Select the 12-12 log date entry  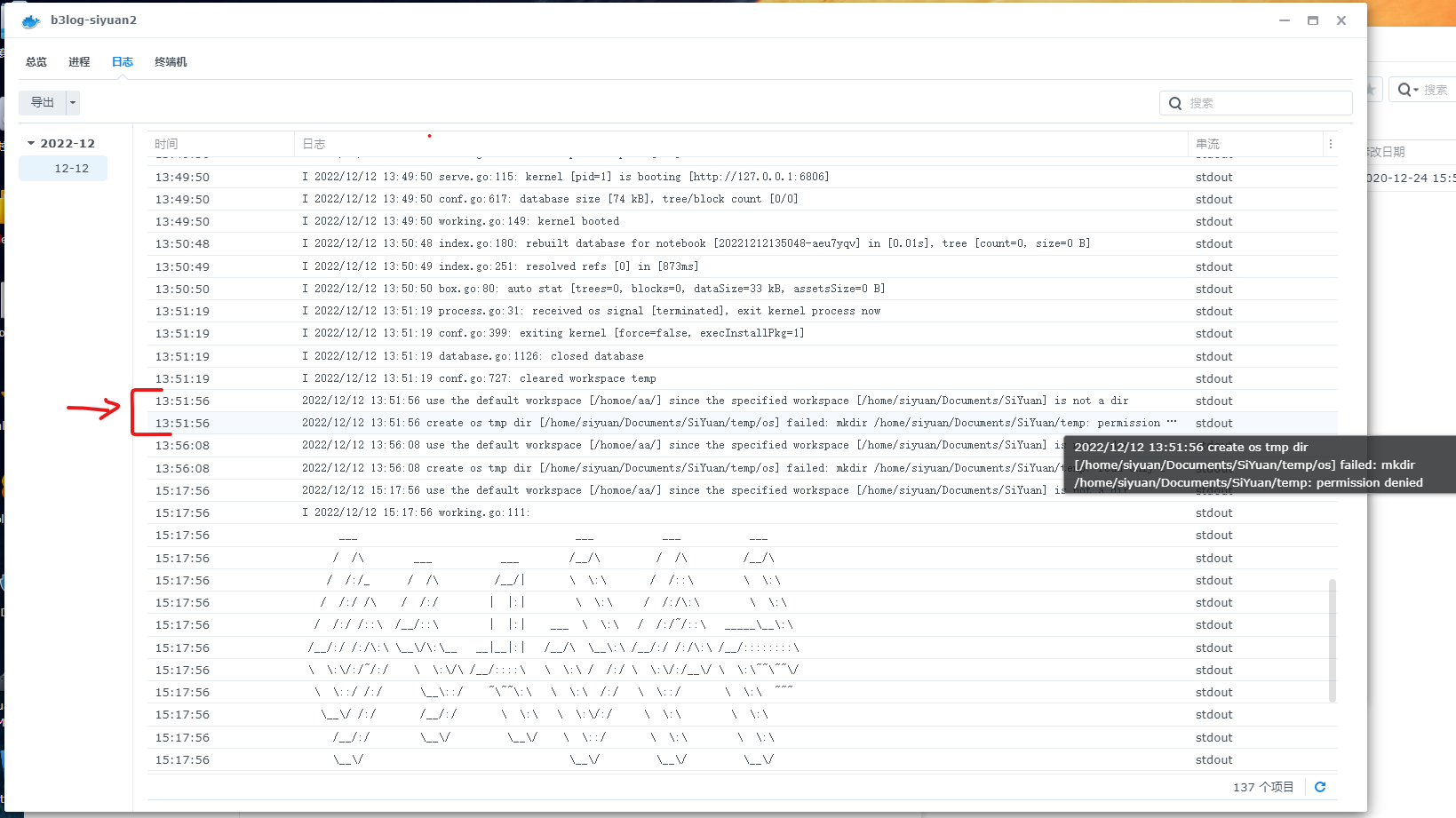click(x=62, y=168)
